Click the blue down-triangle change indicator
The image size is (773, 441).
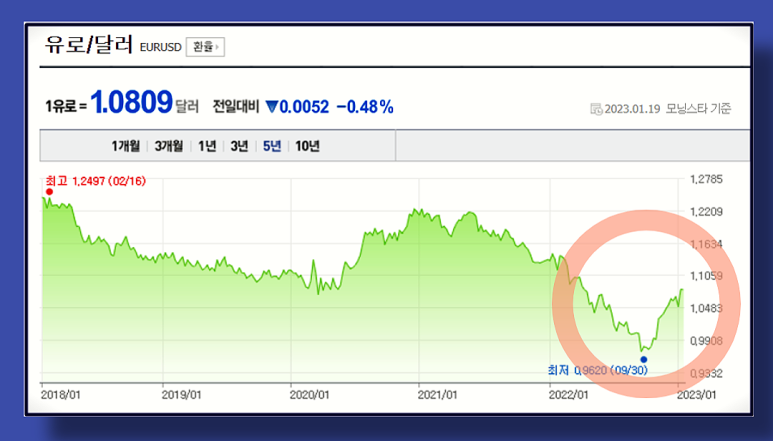pyautogui.click(x=272, y=106)
